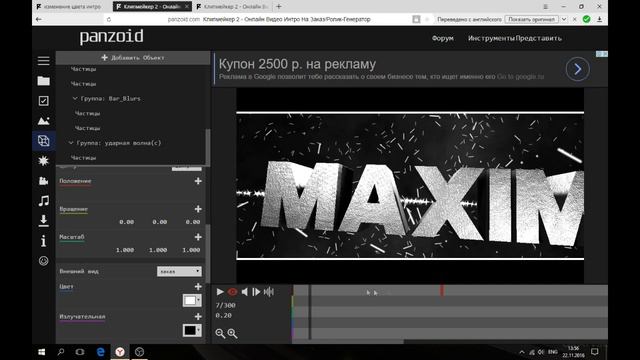Open the info icon panel

(x=44, y=241)
